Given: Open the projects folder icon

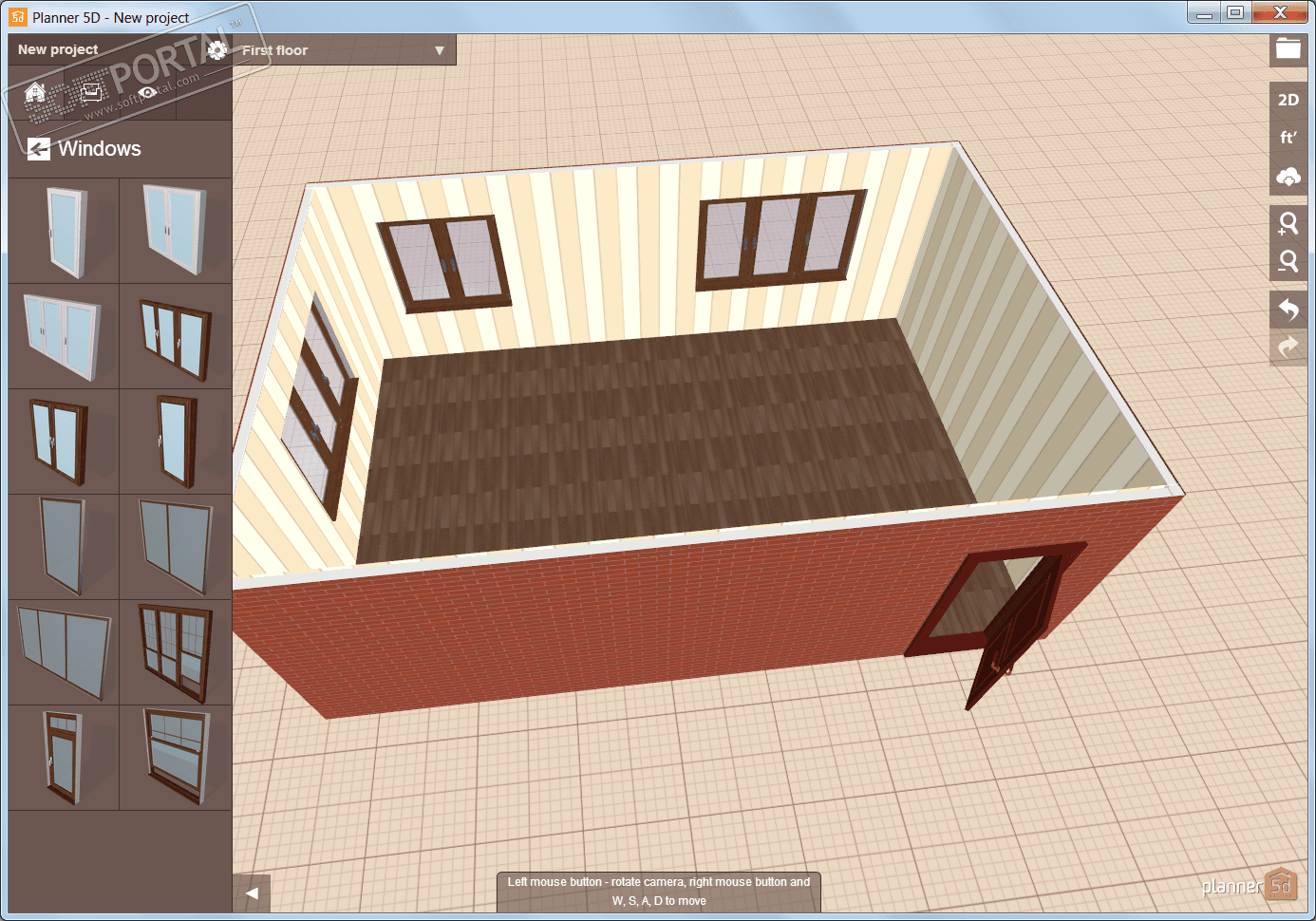Looking at the screenshot, I should [1288, 49].
